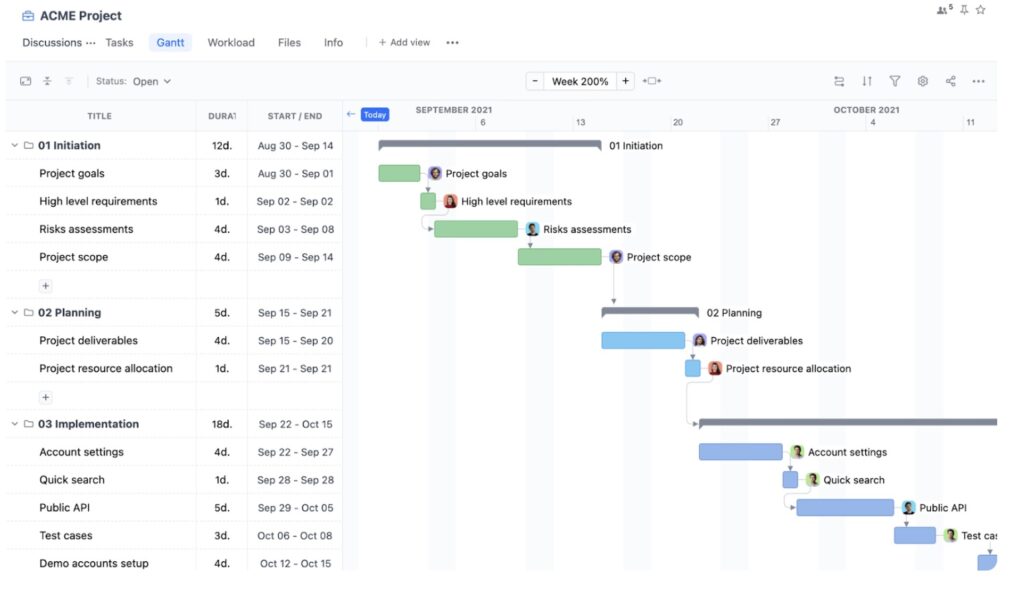
Task: Click the Add view button
Action: click(404, 42)
